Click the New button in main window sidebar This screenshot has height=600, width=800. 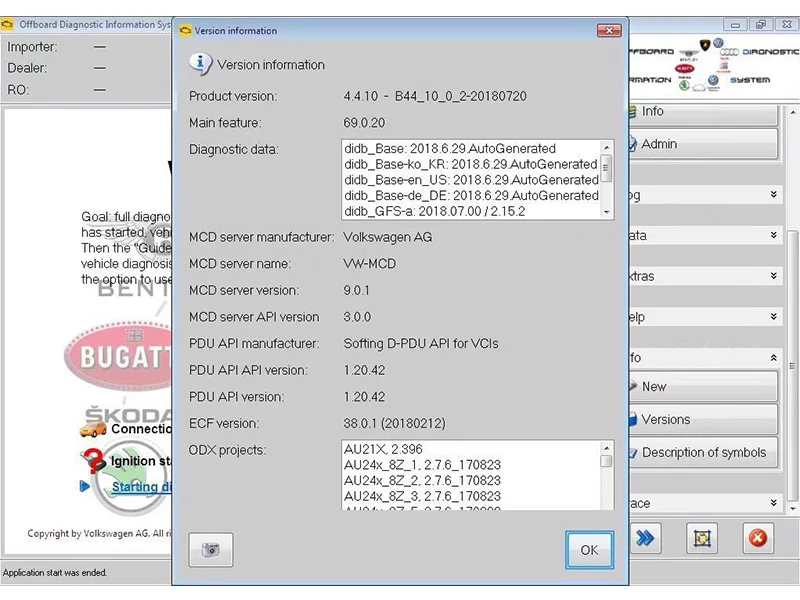point(703,386)
